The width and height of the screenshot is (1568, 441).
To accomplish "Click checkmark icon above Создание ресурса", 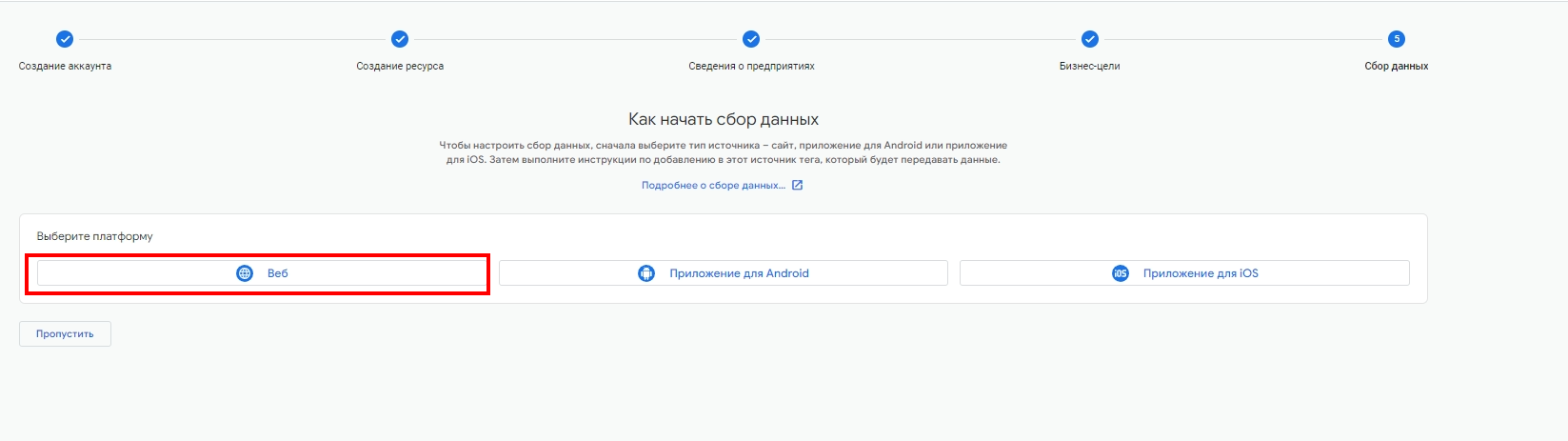I will click(400, 39).
